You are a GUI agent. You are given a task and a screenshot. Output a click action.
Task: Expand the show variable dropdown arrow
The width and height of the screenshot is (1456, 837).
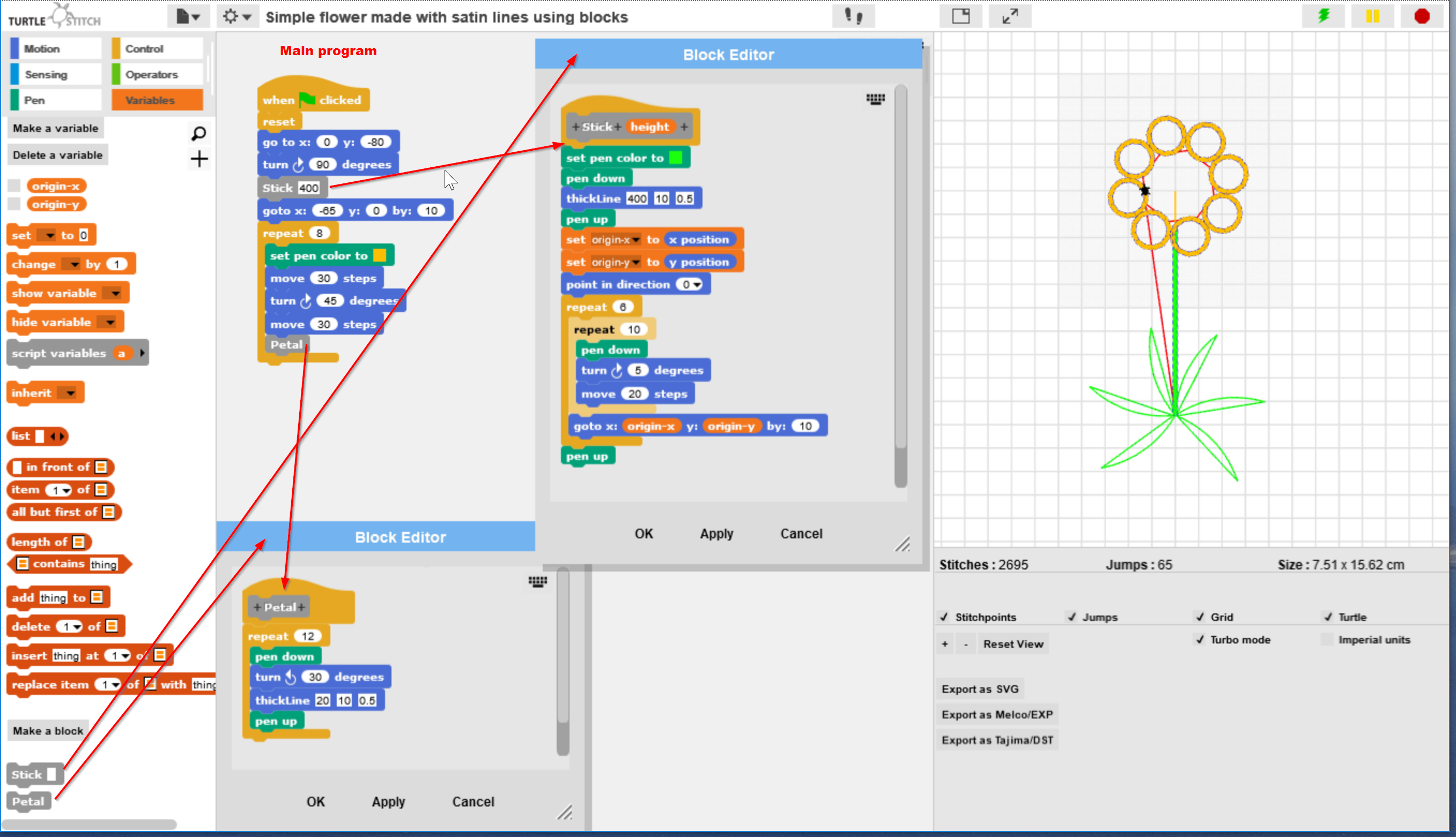115,293
